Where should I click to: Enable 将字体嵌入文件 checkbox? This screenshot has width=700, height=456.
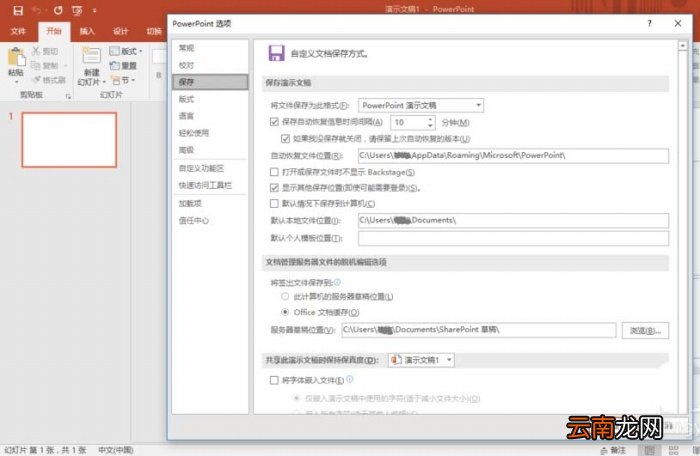[274, 380]
